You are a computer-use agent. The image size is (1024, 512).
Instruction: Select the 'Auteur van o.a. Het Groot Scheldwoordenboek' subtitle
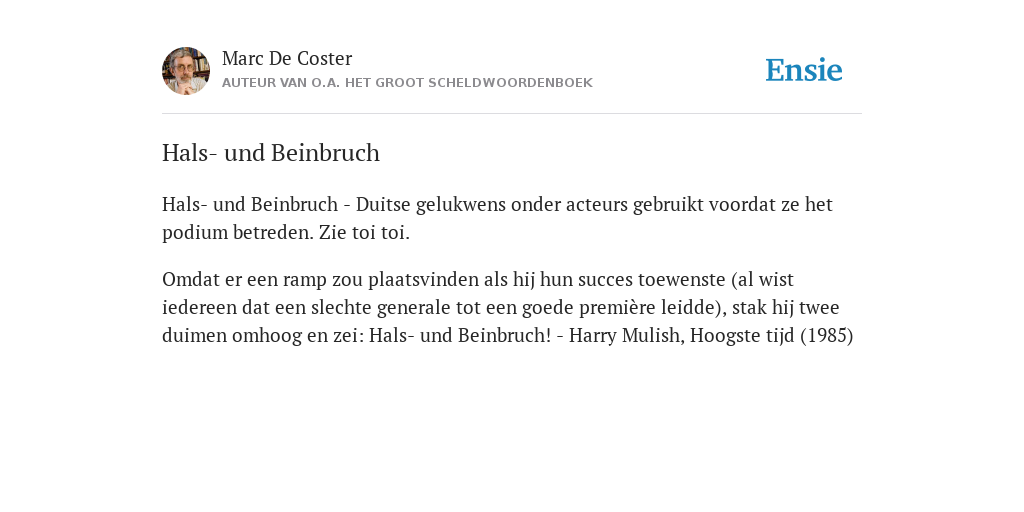[x=408, y=83]
